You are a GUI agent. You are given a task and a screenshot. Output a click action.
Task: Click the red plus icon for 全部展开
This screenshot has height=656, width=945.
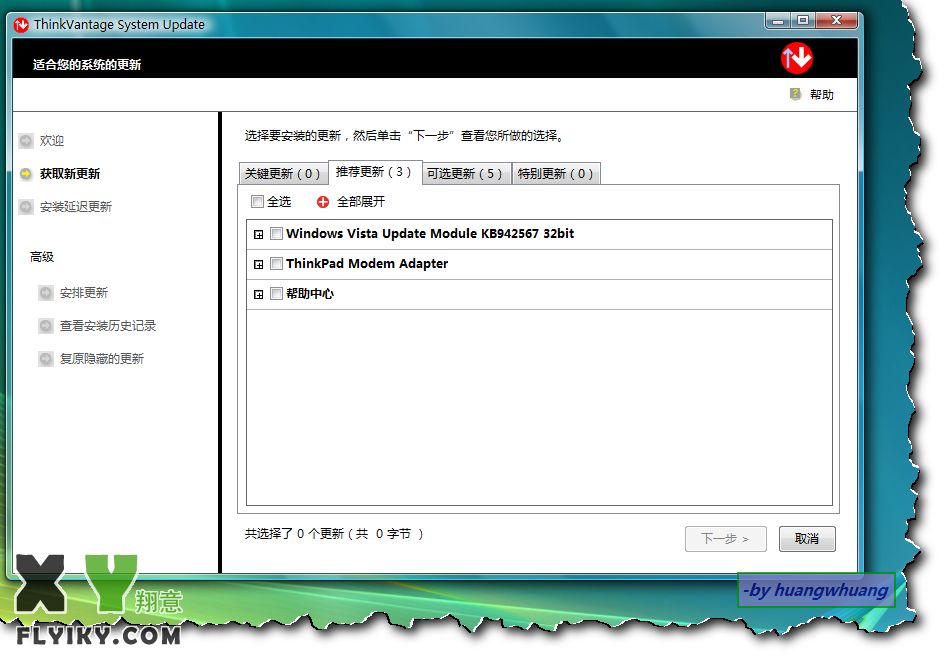coord(323,202)
